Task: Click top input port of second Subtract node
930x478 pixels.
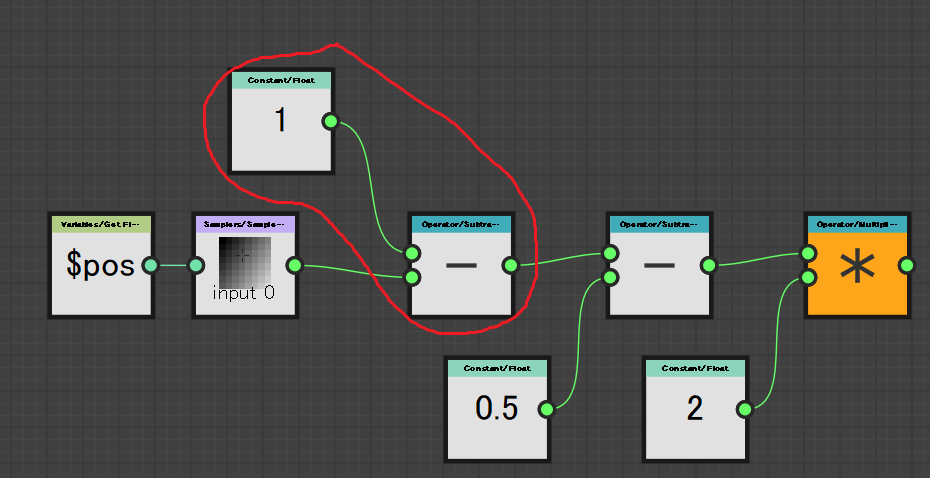Action: [x=610, y=253]
